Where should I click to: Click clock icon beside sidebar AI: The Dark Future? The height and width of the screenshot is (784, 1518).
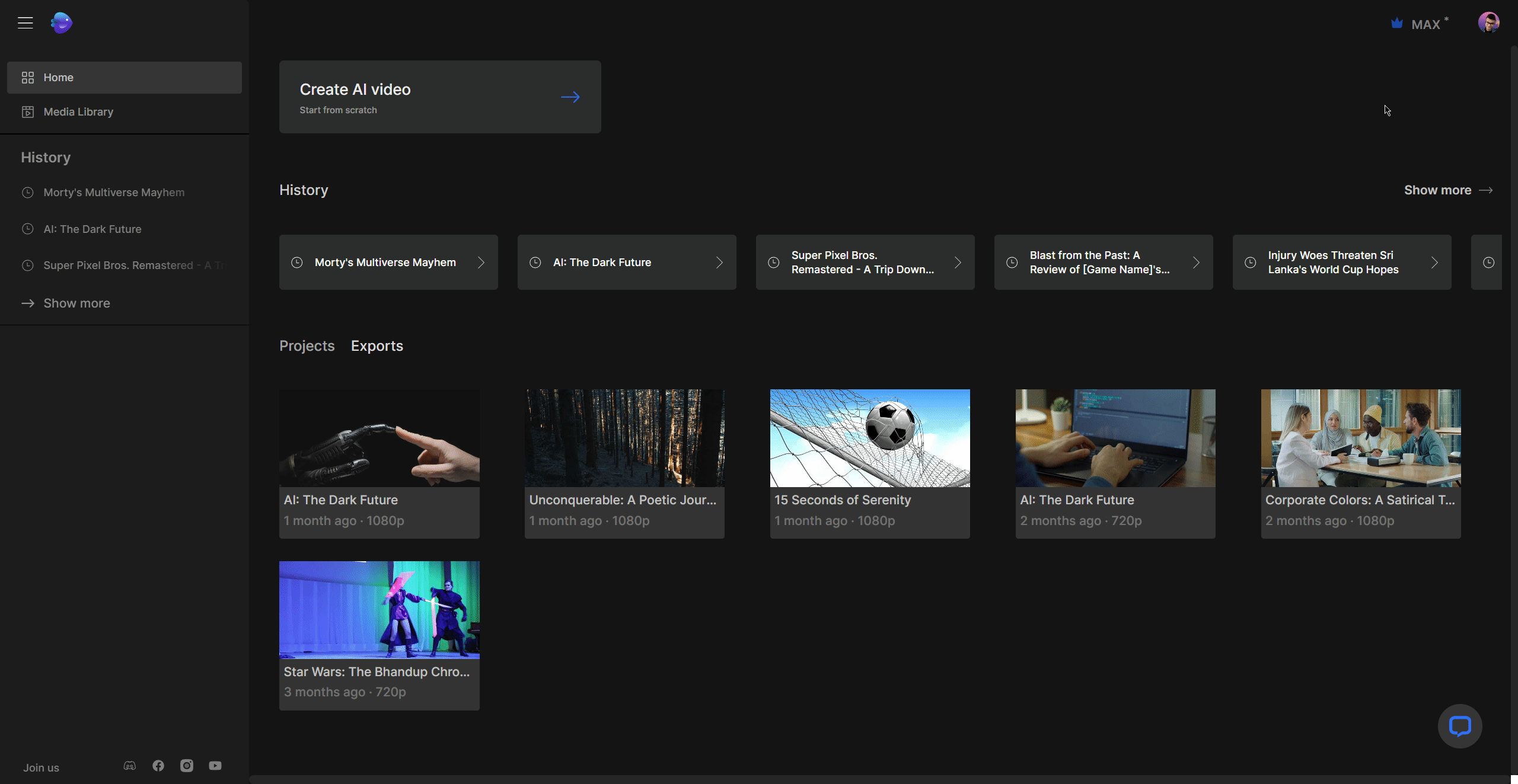coord(27,229)
